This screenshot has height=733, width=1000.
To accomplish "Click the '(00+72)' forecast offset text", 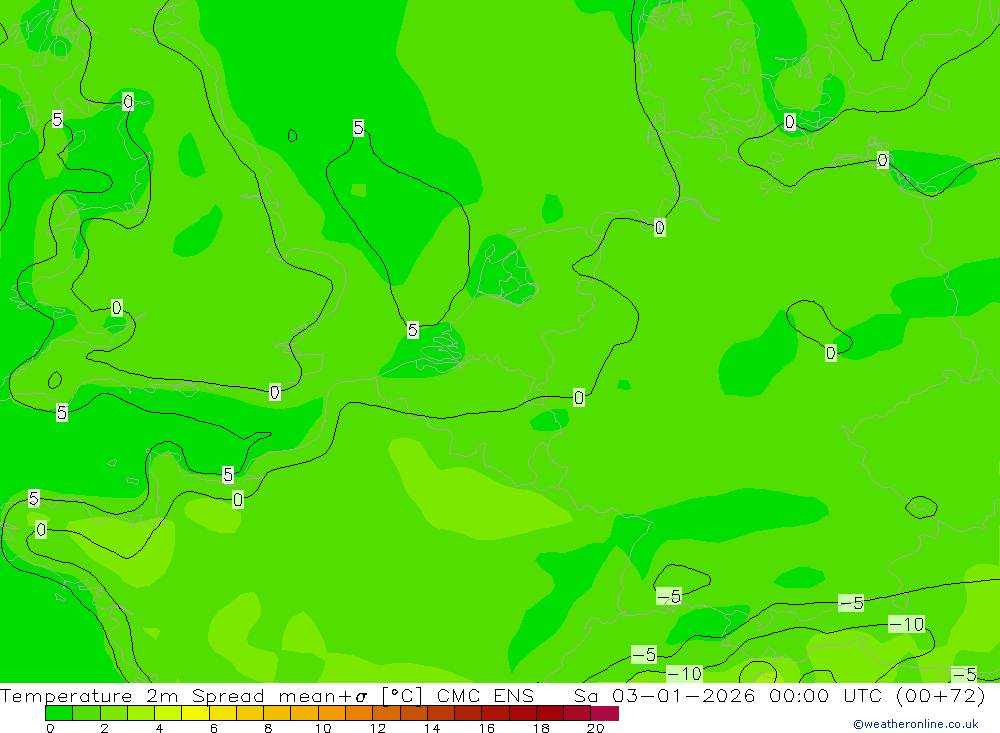I will pos(941,695).
